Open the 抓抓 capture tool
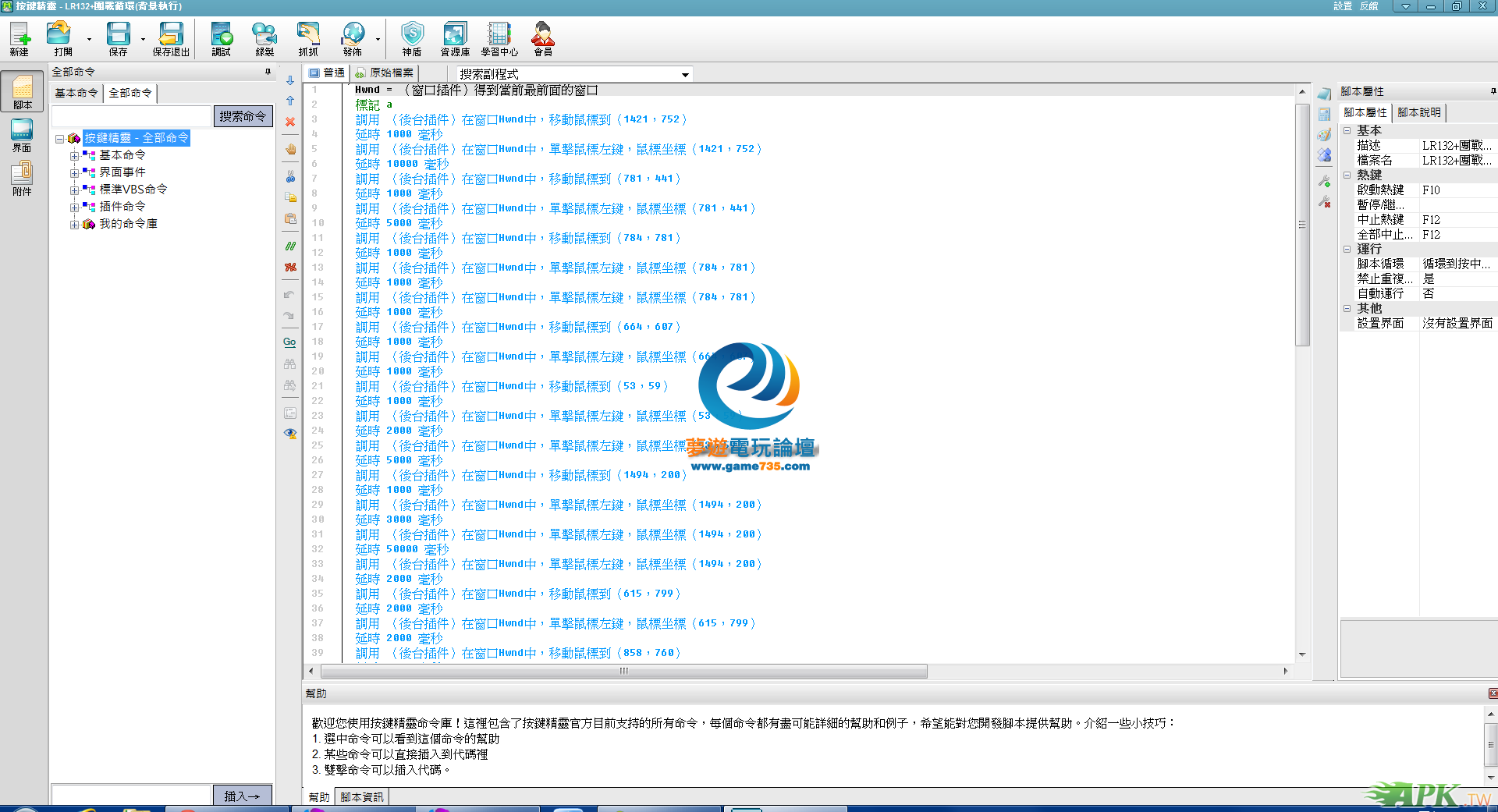Viewport: 1498px width, 812px height. (x=308, y=38)
